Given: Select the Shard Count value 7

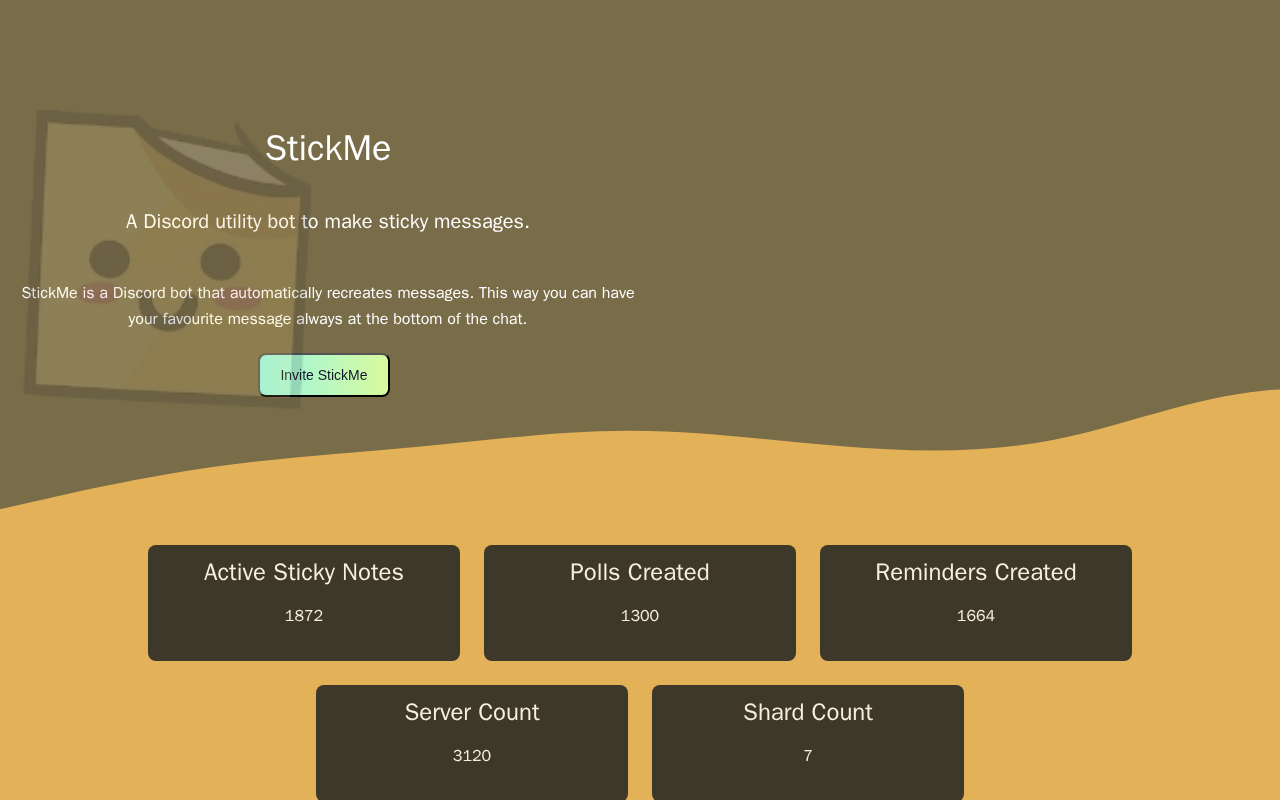Looking at the screenshot, I should point(808,756).
